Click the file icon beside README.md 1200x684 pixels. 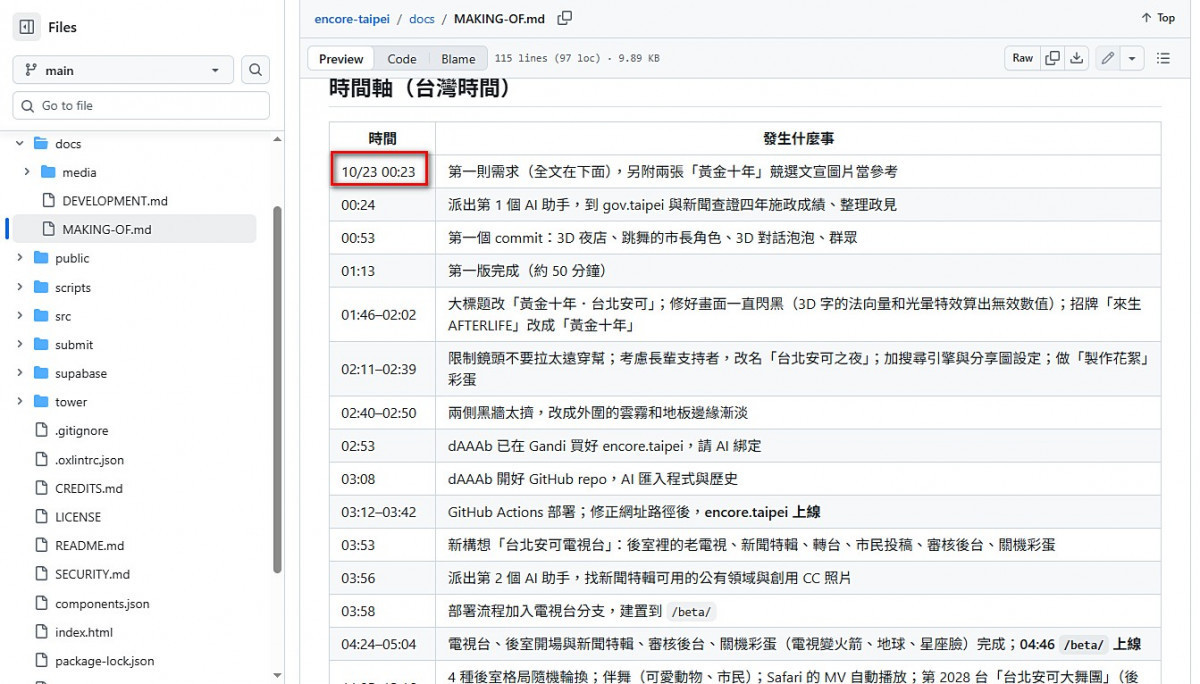41,546
